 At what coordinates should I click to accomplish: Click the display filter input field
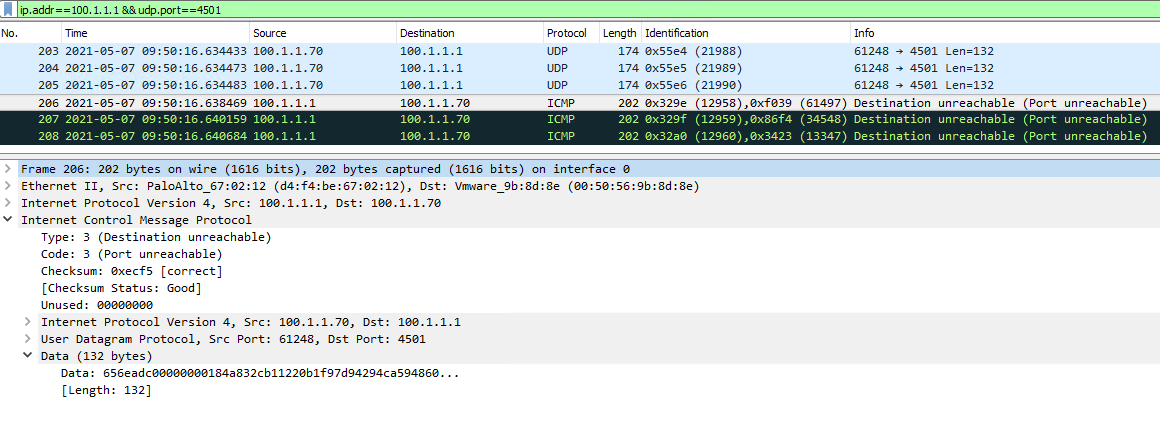point(587,10)
